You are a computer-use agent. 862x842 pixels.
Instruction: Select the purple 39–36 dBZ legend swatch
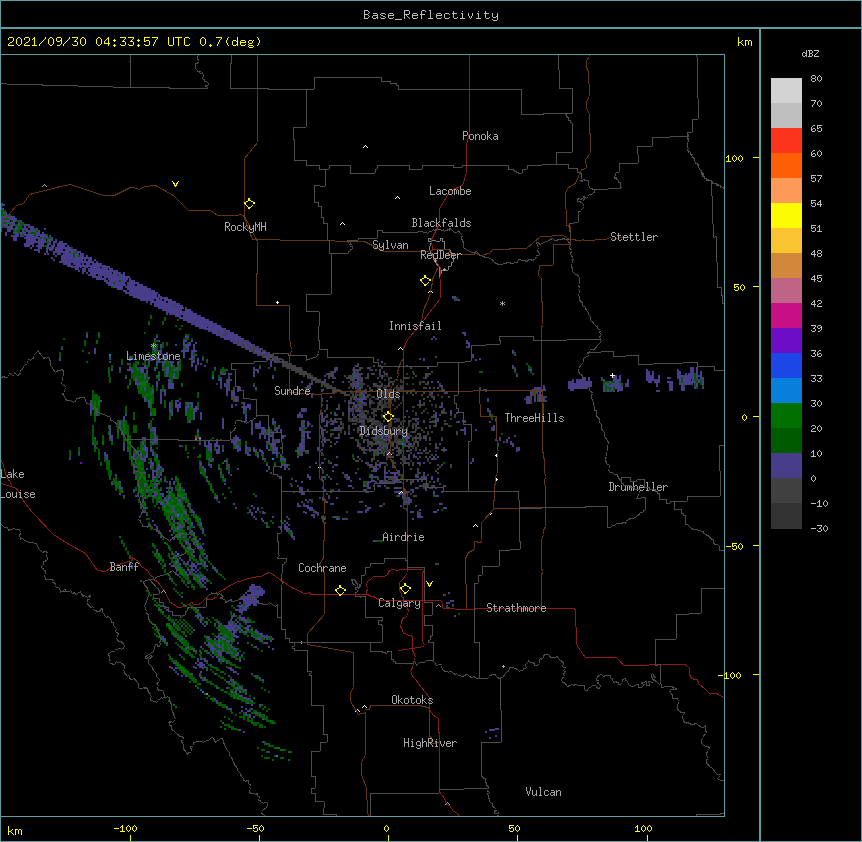(786, 340)
